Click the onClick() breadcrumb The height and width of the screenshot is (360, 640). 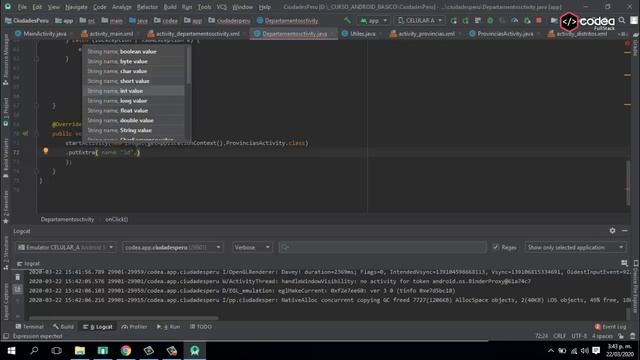pos(117,220)
